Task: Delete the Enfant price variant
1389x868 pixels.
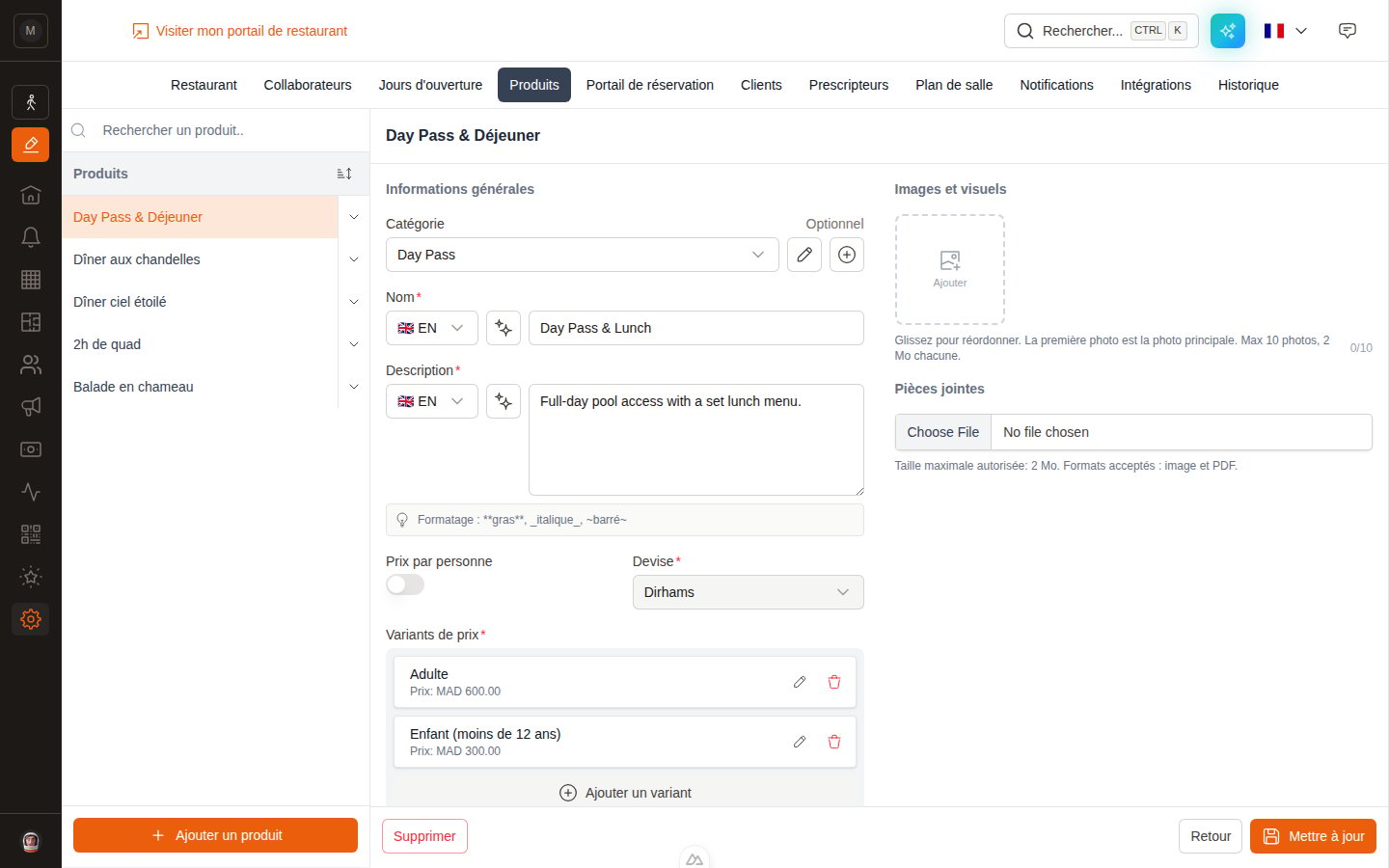Action: point(834,742)
